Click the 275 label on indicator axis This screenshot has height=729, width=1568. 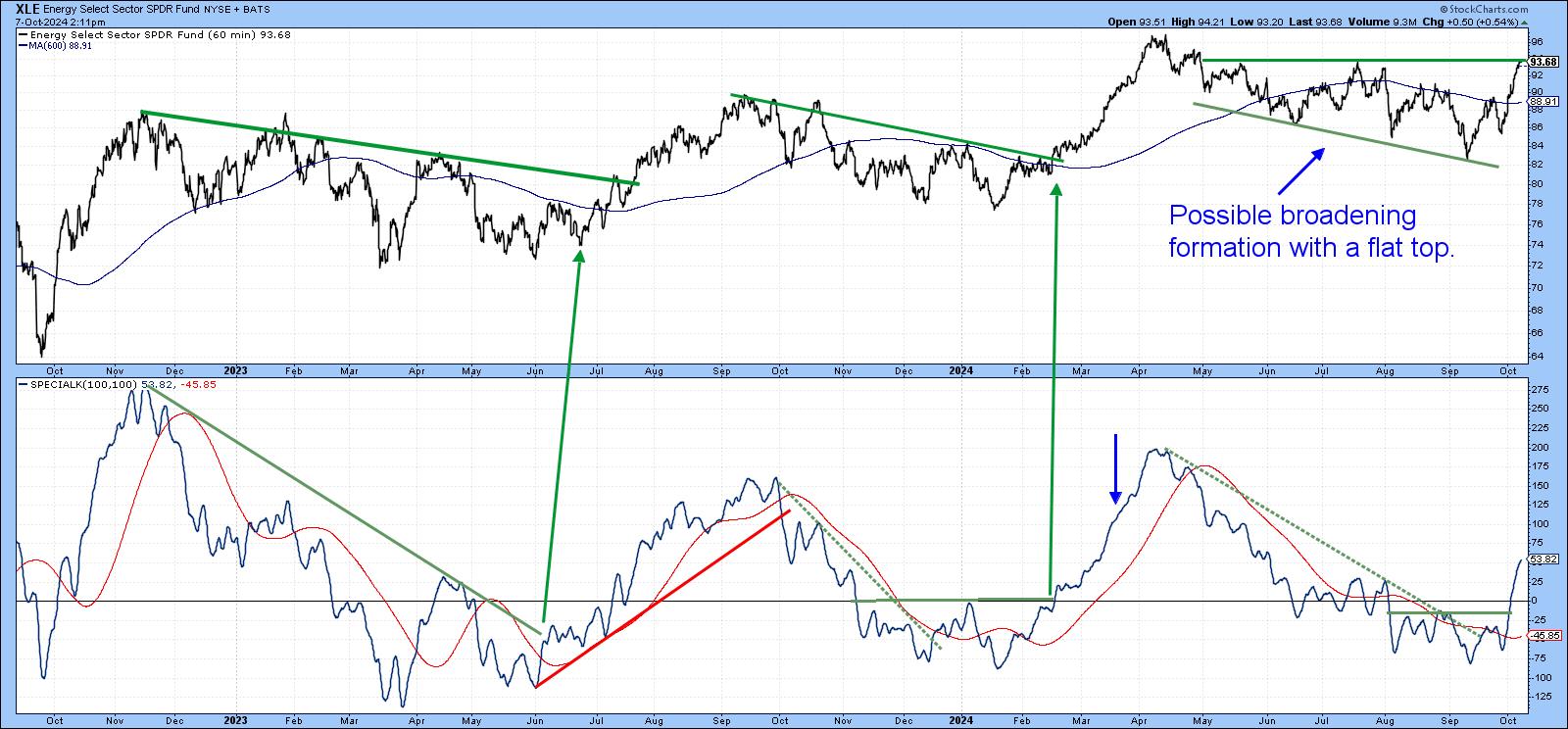tap(1539, 389)
